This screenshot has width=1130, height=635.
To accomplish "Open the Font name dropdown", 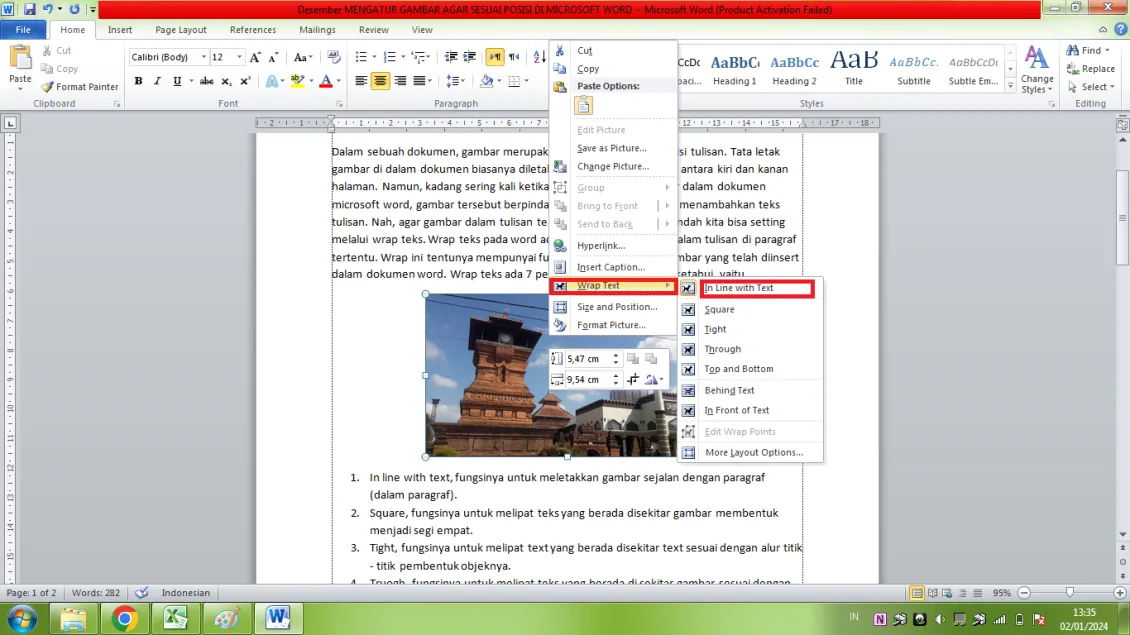I will point(204,57).
